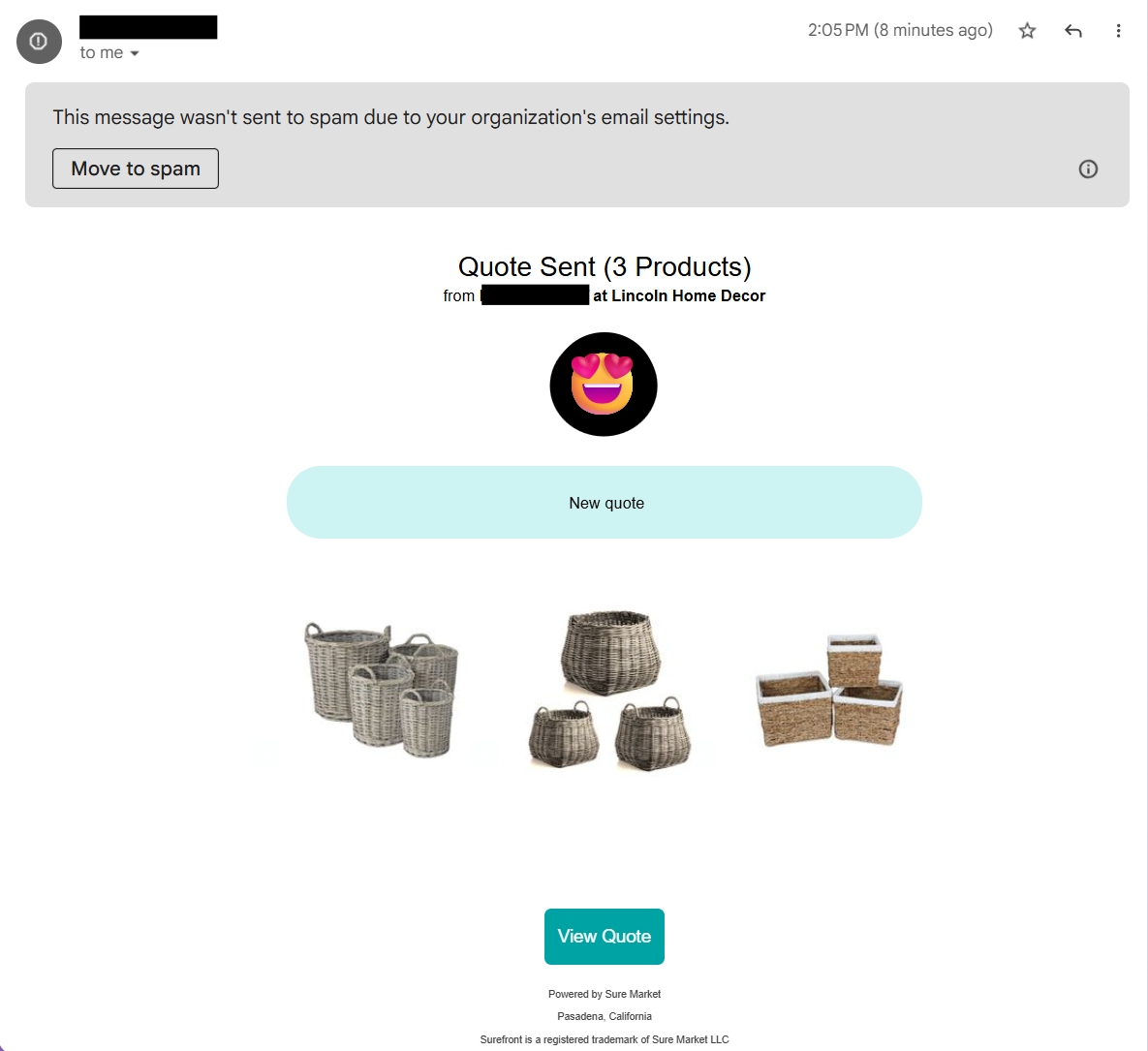Click the spam warning info icon
Image resolution: width=1148 pixels, height=1051 pixels.
click(x=1088, y=170)
